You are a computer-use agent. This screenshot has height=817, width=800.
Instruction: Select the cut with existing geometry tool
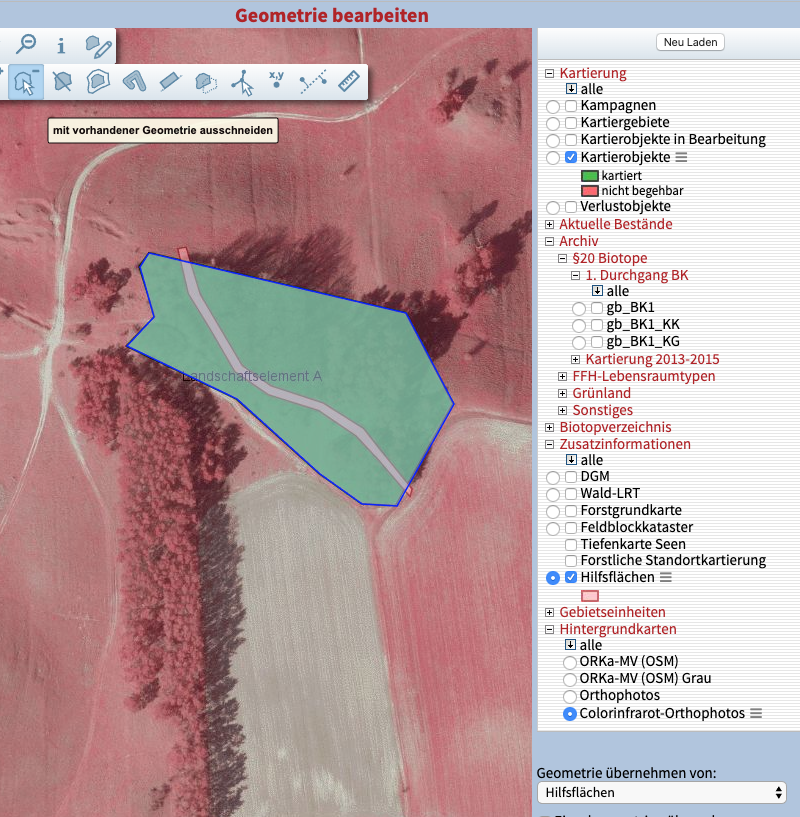(26, 81)
